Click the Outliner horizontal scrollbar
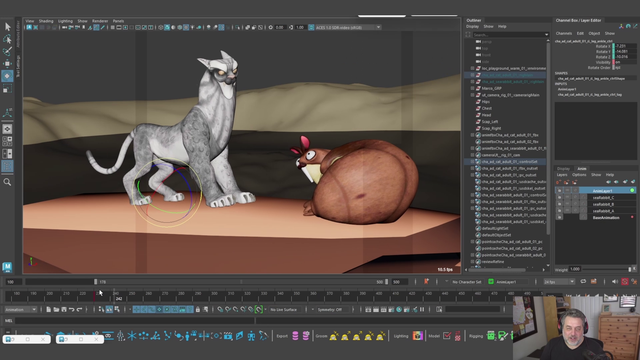The height and width of the screenshot is (360, 640). pyautogui.click(x=496, y=270)
